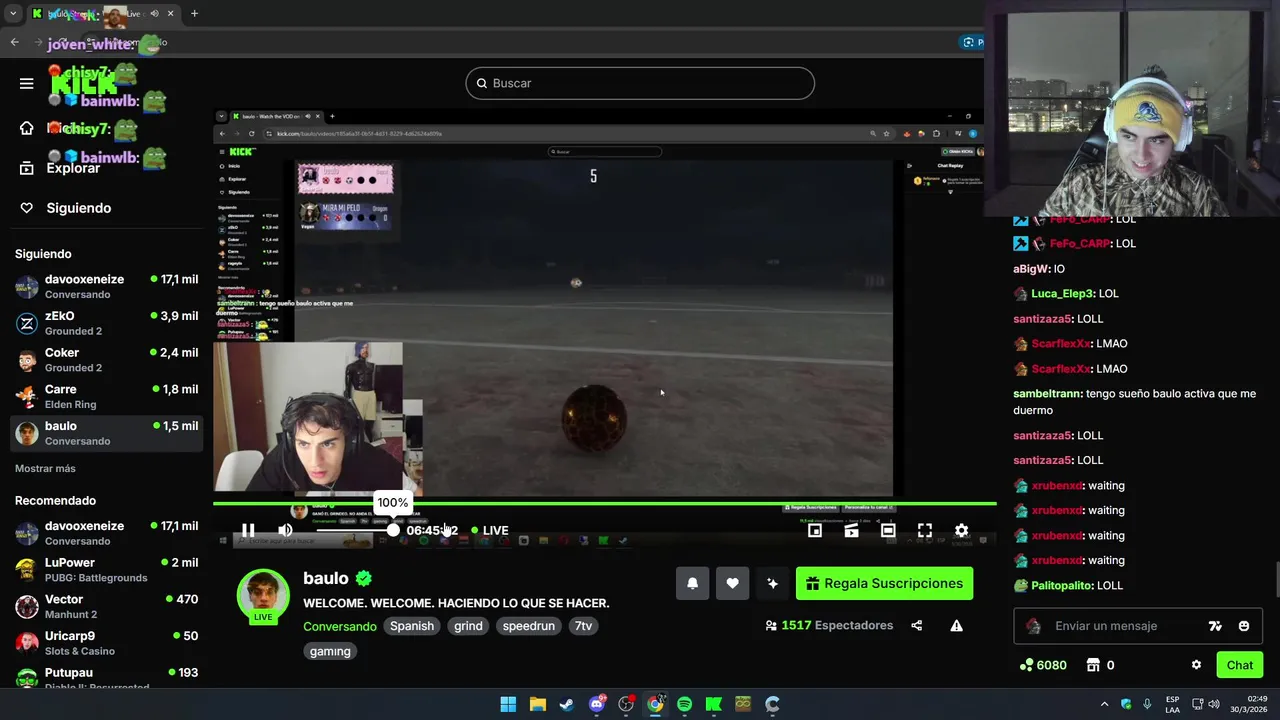
Task: Open Carre Elden Ring channel
Action: tap(106, 397)
